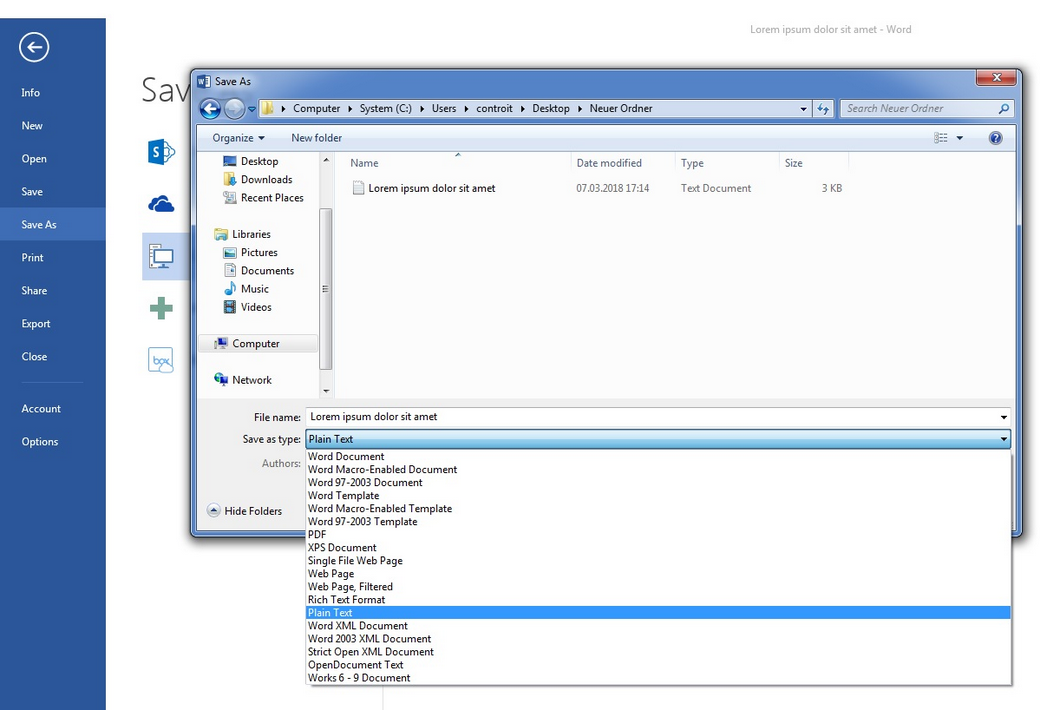Viewport: 1040px width, 710px height.
Task: Open the Organize dropdown menu
Action: [x=238, y=138]
